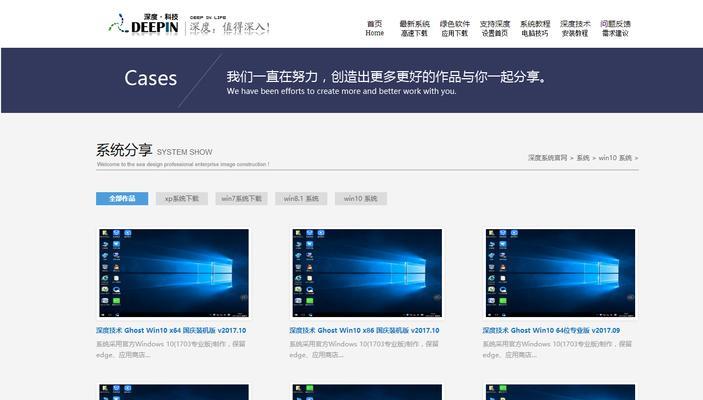Click the 系统 breadcrumb link
The height and width of the screenshot is (400, 703).
click(583, 158)
